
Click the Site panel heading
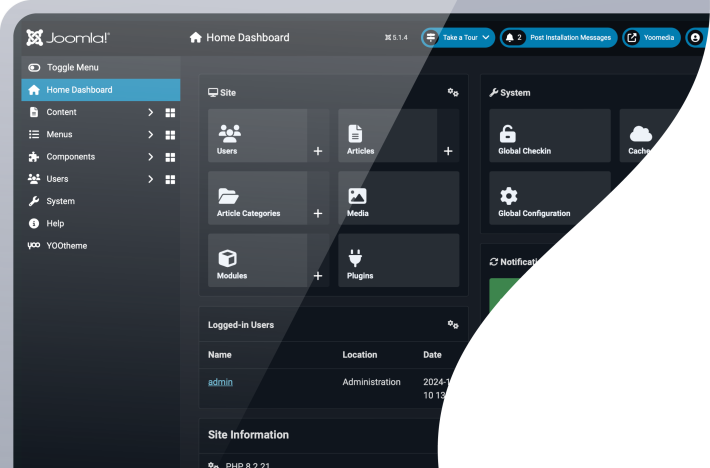(x=222, y=92)
